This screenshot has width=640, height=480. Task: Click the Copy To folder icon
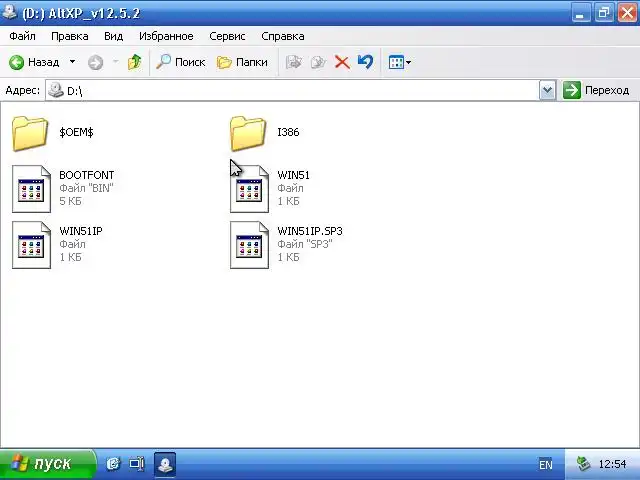(318, 62)
